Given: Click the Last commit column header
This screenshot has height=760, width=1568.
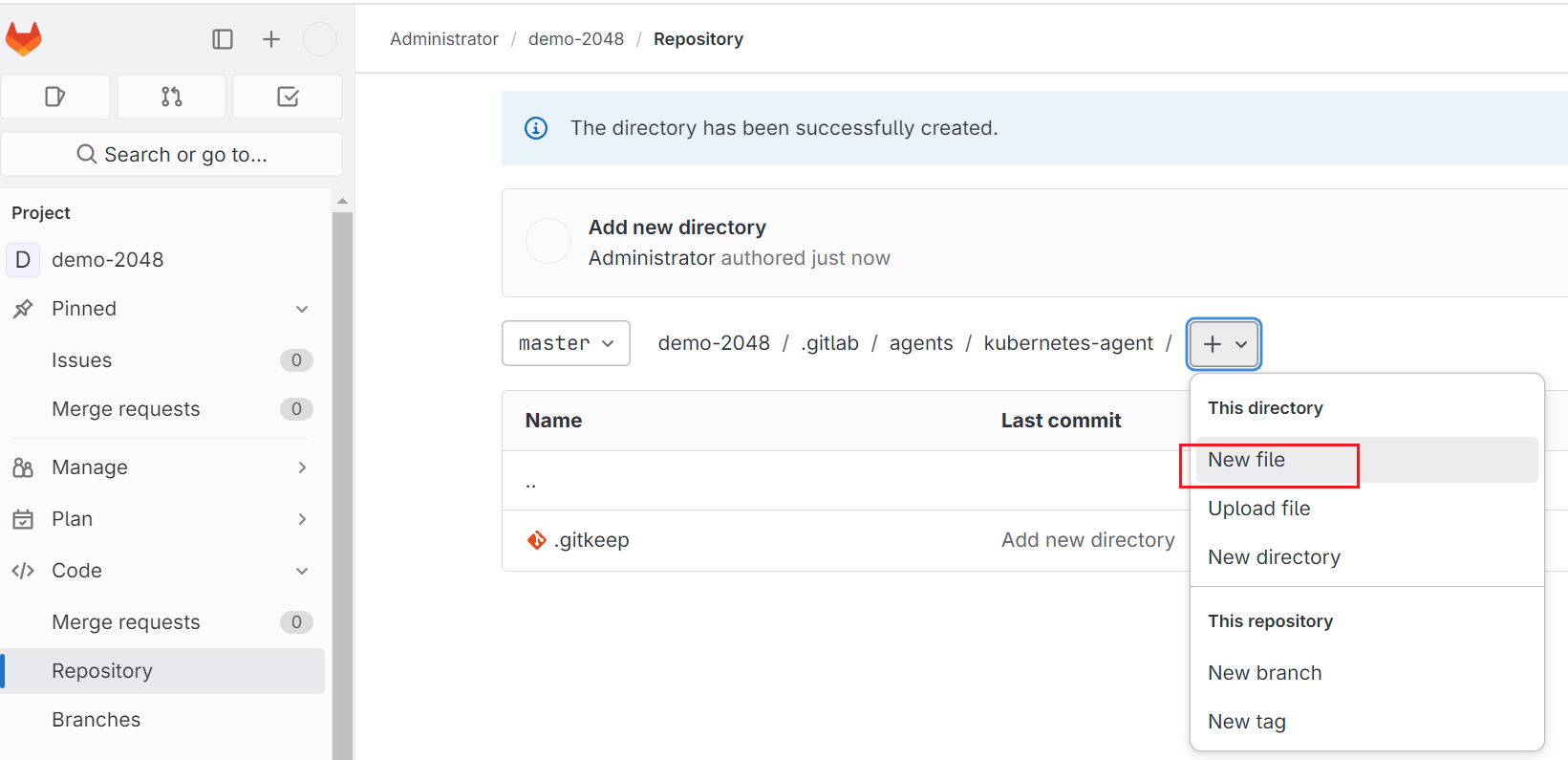Looking at the screenshot, I should (1061, 421).
